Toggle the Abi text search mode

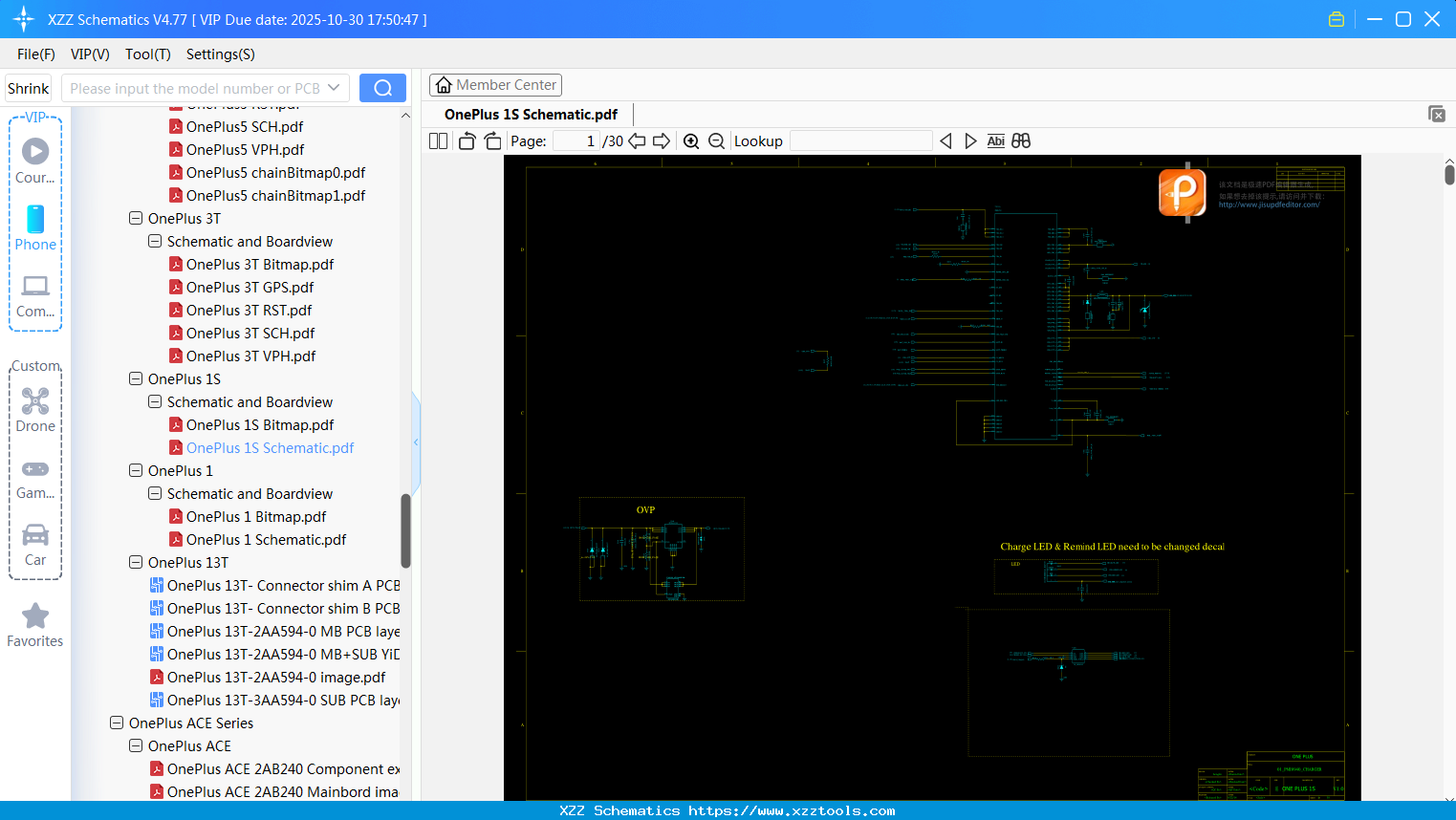(996, 140)
